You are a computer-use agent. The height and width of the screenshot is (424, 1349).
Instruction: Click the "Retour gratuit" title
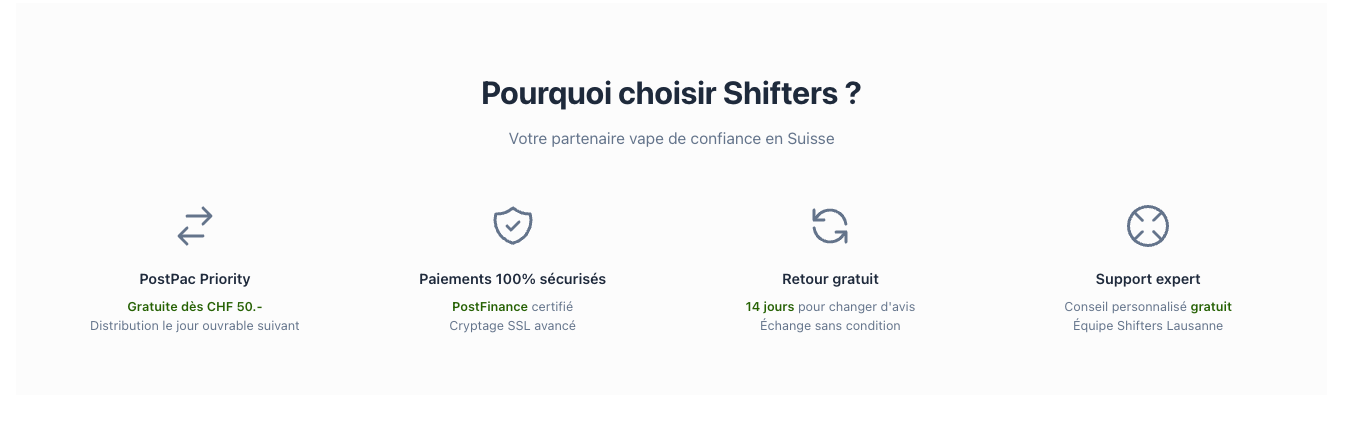(x=830, y=279)
